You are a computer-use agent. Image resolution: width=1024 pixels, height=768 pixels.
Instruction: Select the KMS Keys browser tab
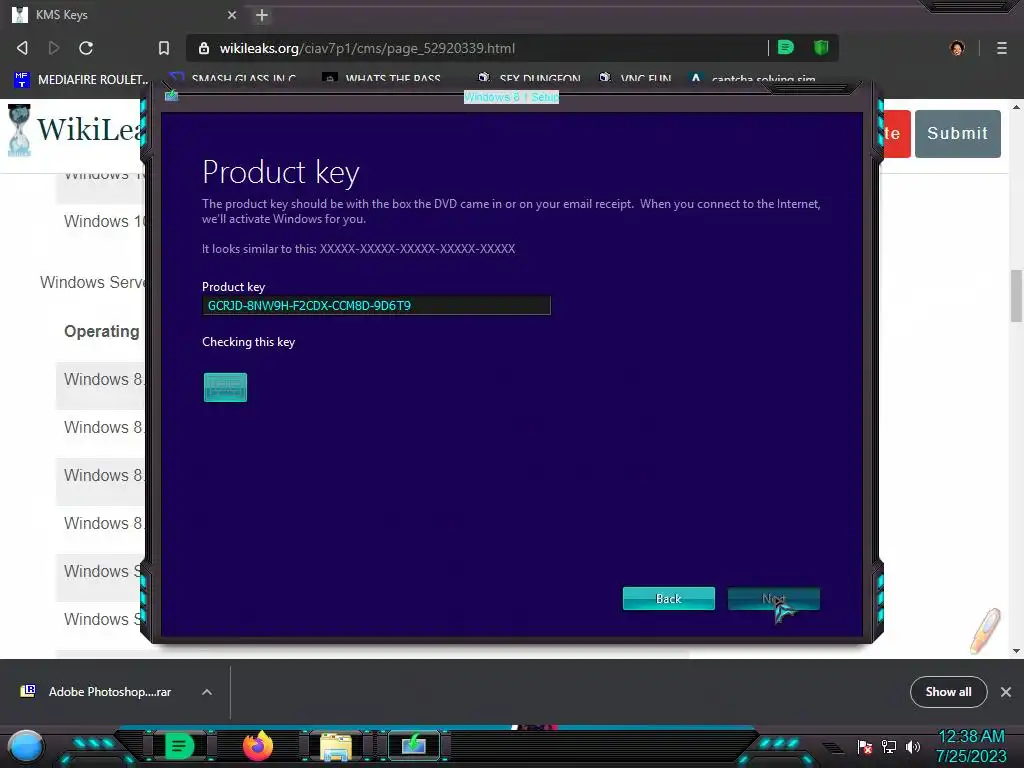[125, 15]
